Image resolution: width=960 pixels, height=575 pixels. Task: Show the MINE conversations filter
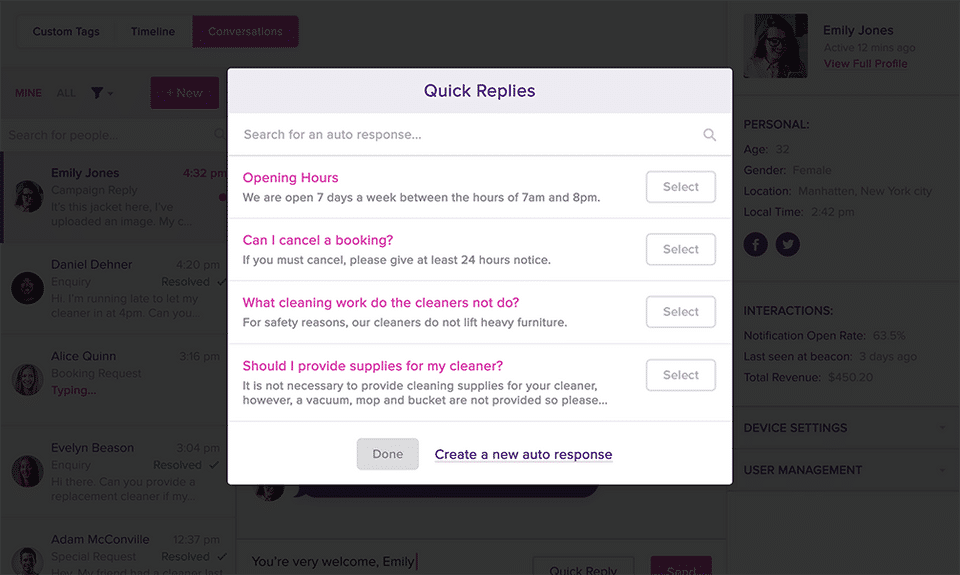tap(28, 93)
